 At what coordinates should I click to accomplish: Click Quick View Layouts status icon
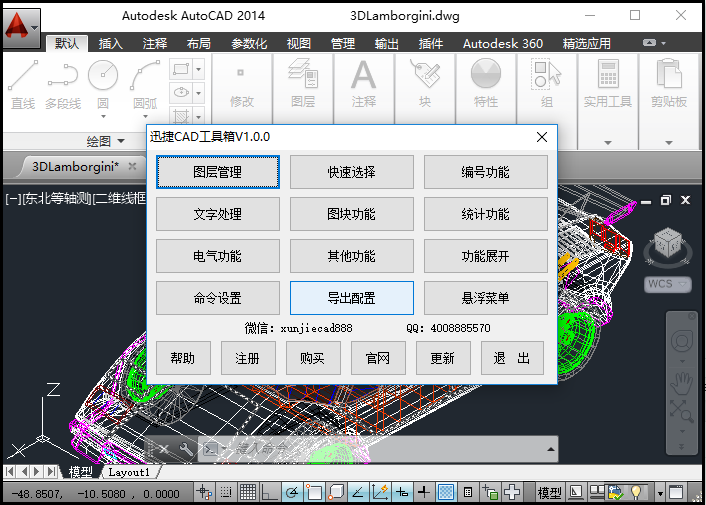click(x=597, y=492)
